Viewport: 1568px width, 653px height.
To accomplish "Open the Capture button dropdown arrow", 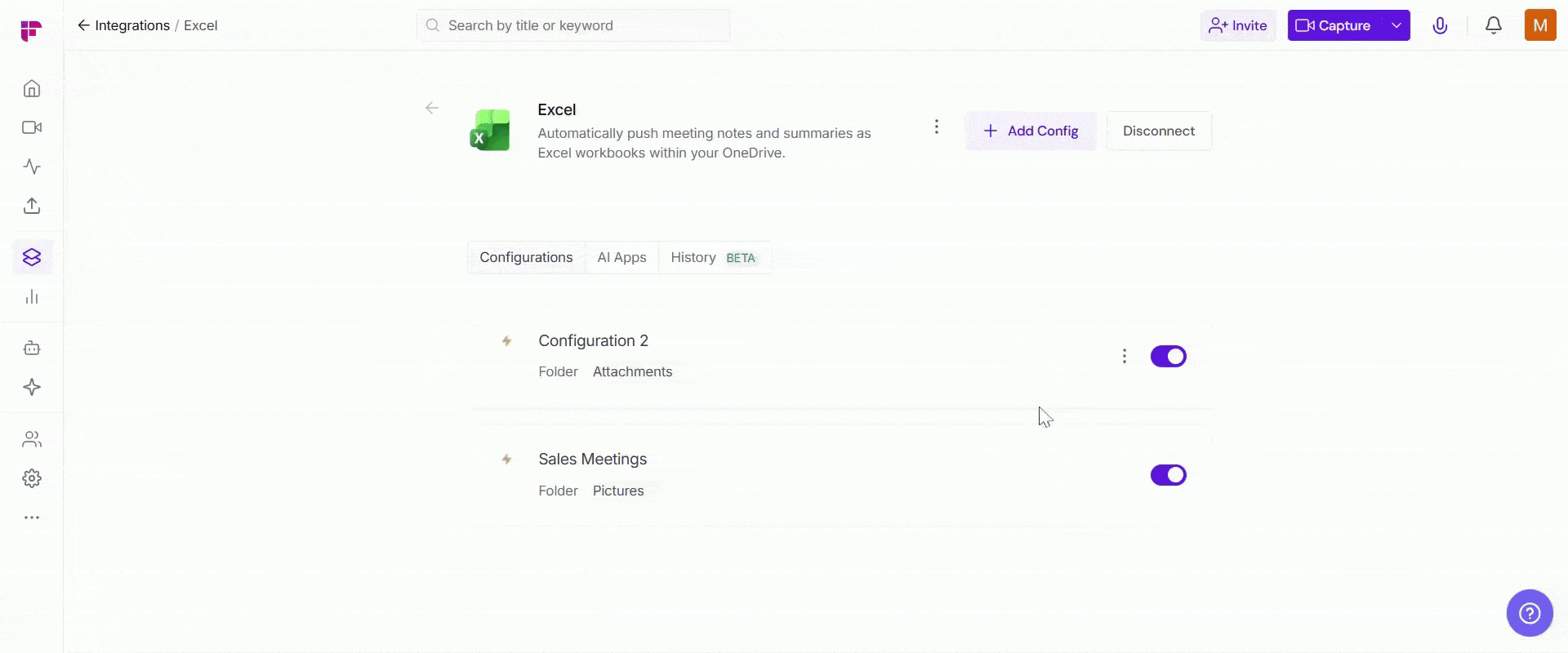I will click(x=1395, y=25).
